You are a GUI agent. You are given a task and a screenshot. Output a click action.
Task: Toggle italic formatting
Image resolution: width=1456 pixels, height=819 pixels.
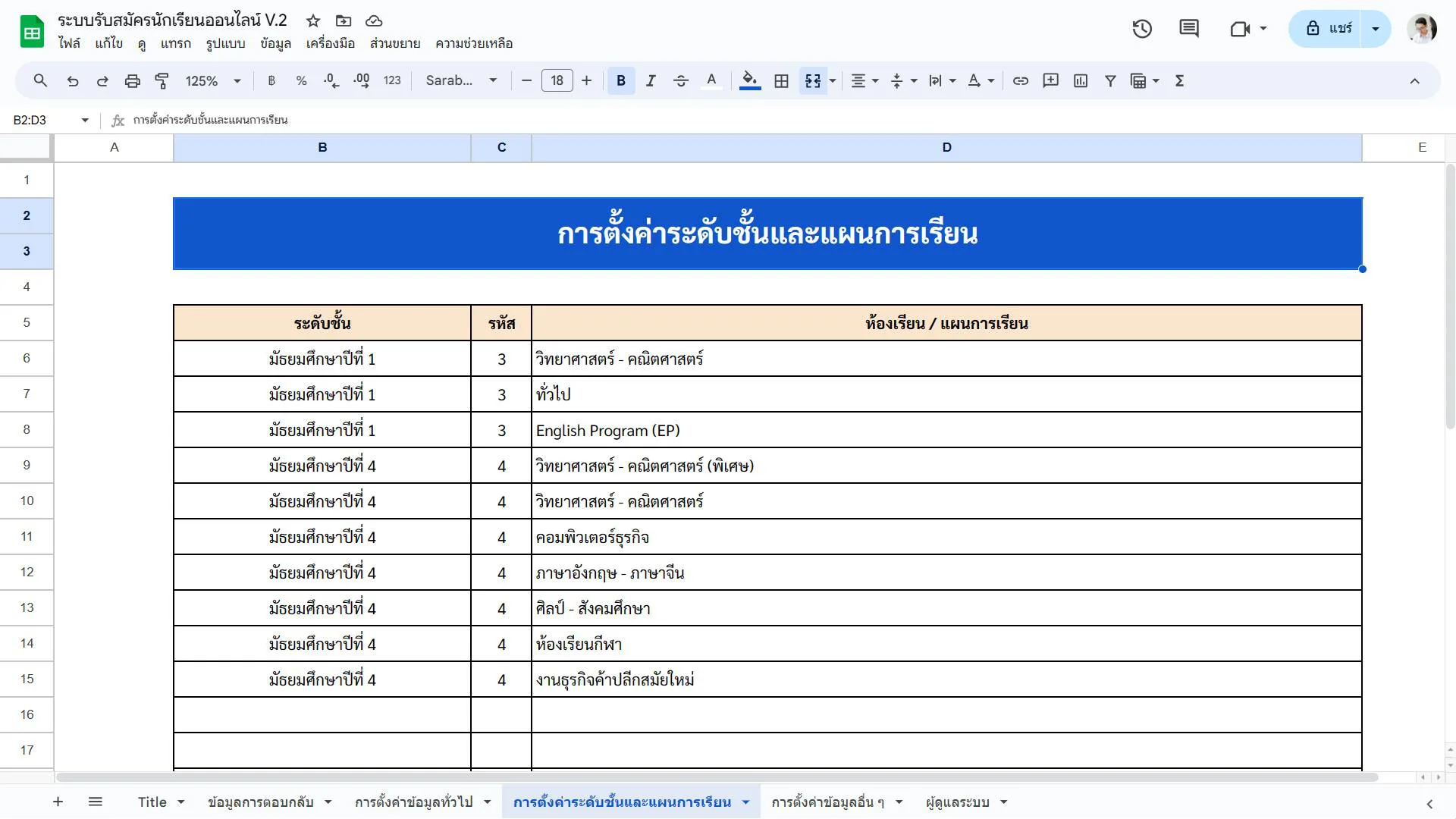(651, 80)
